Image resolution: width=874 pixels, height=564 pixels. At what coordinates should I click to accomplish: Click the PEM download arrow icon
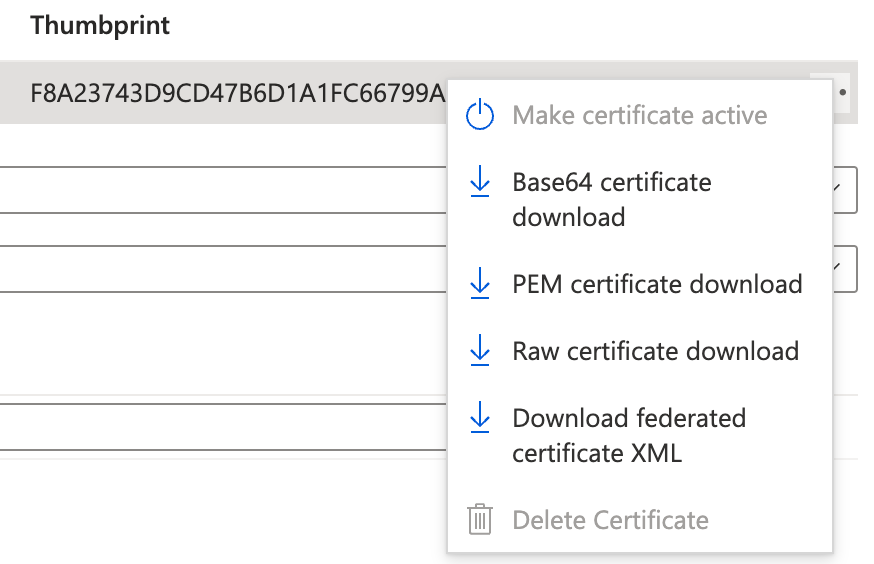point(479,283)
